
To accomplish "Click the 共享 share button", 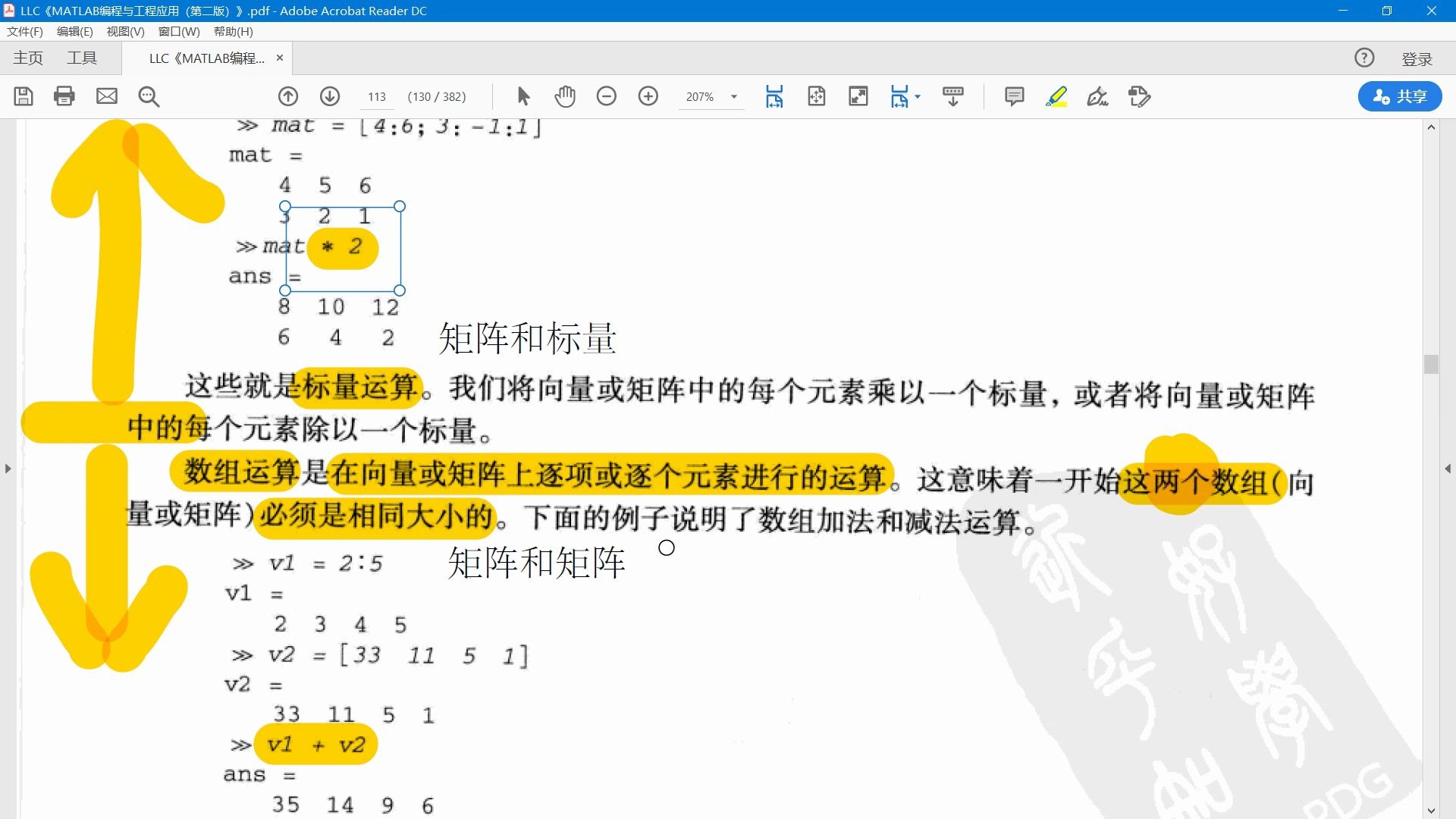I will point(1399,96).
